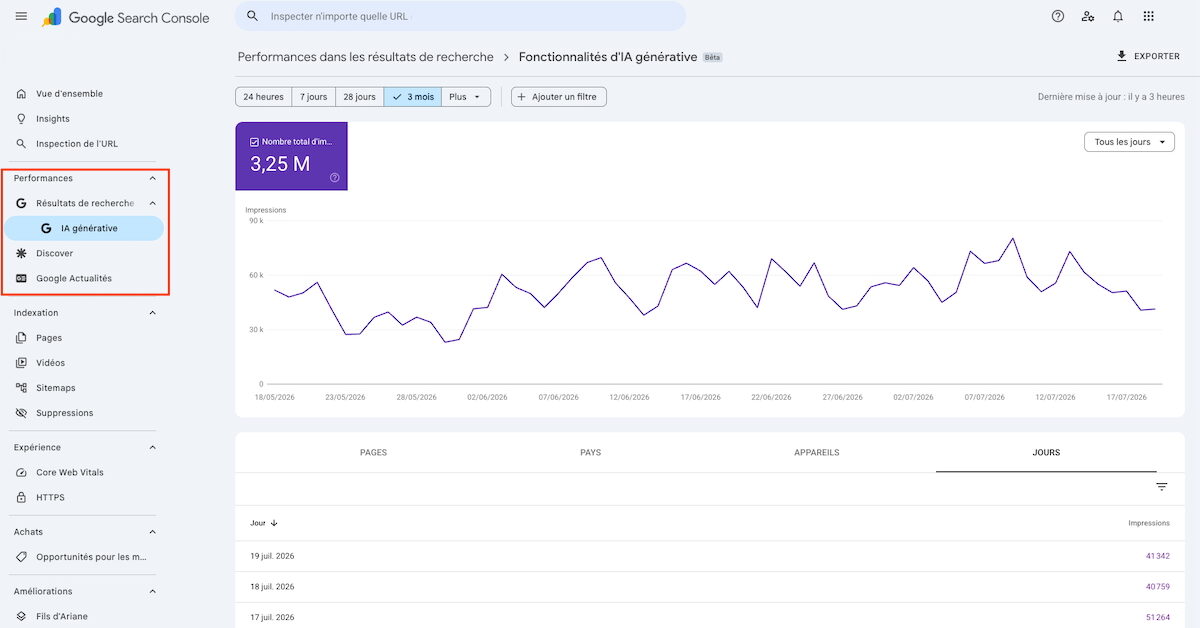Switch to the APPAREILS tab
Image resolution: width=1200 pixels, height=628 pixels.
(817, 453)
